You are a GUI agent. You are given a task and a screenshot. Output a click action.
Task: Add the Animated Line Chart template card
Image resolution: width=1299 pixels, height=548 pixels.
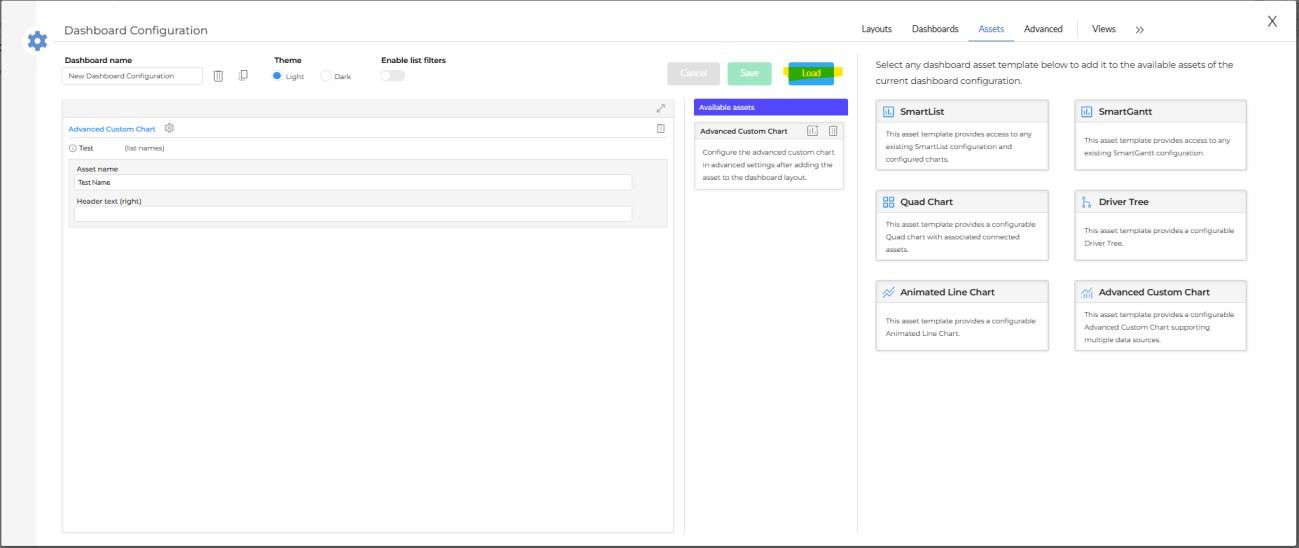962,315
